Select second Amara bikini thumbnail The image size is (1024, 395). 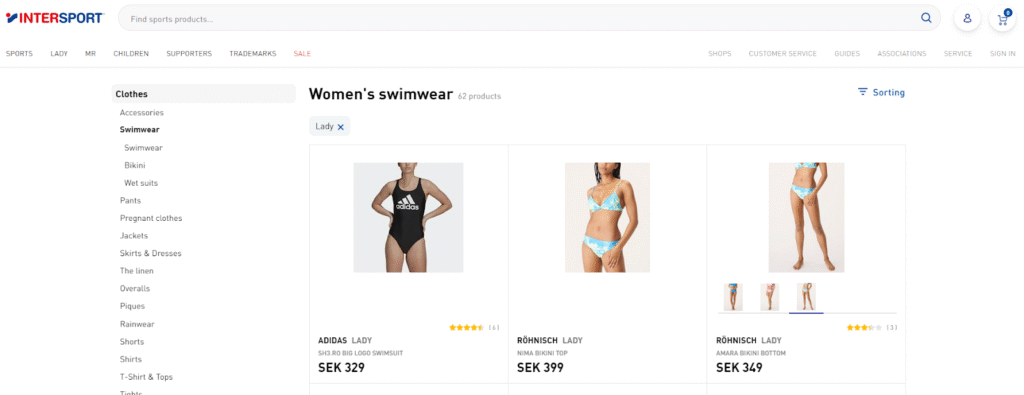coord(769,296)
